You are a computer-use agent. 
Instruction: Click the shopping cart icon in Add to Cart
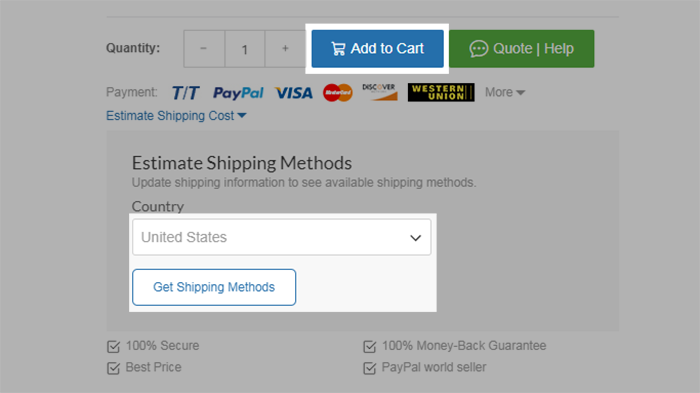click(x=338, y=49)
